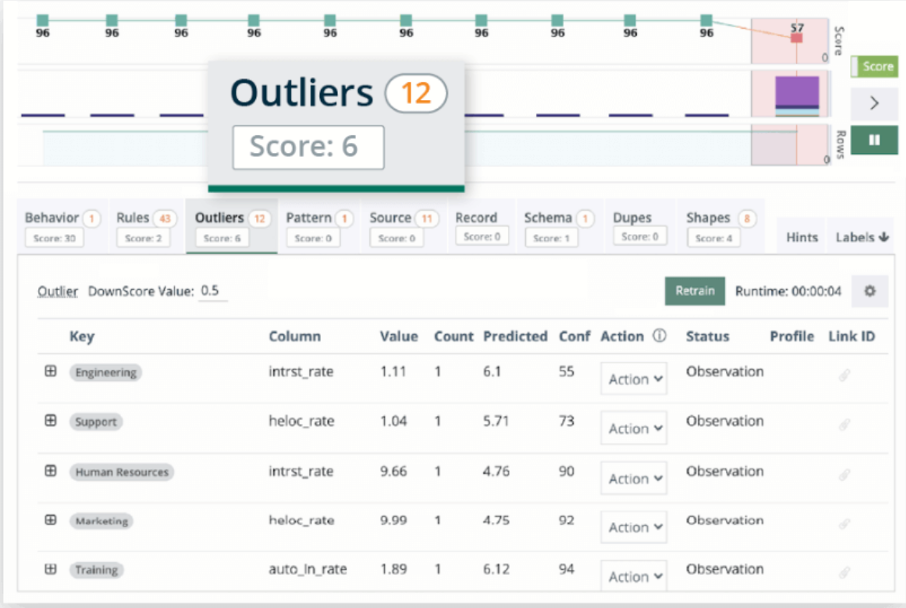906x608 pixels.
Task: Open the Labels dropdown menu
Action: [x=862, y=237]
